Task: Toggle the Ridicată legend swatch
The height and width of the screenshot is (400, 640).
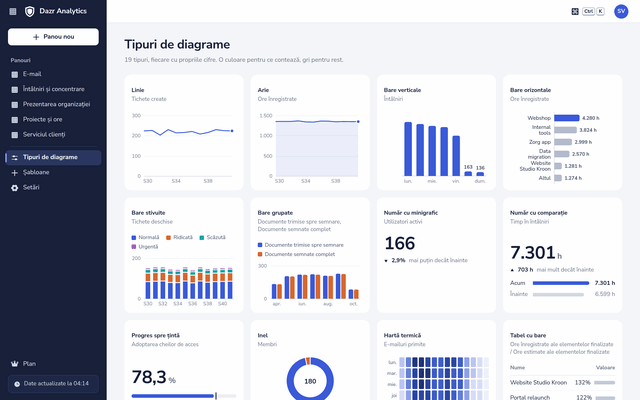Action: click(168, 238)
